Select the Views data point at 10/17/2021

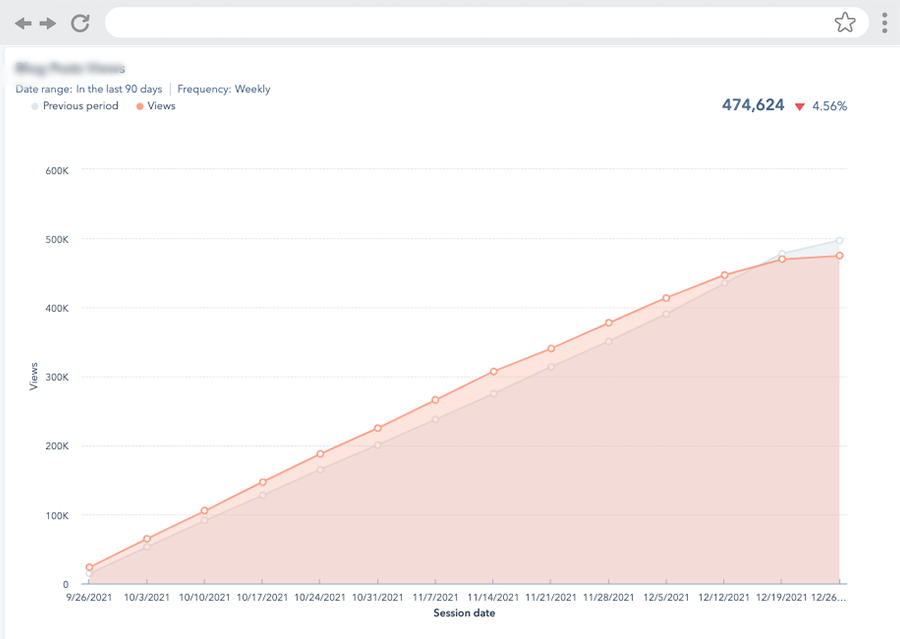tap(263, 482)
